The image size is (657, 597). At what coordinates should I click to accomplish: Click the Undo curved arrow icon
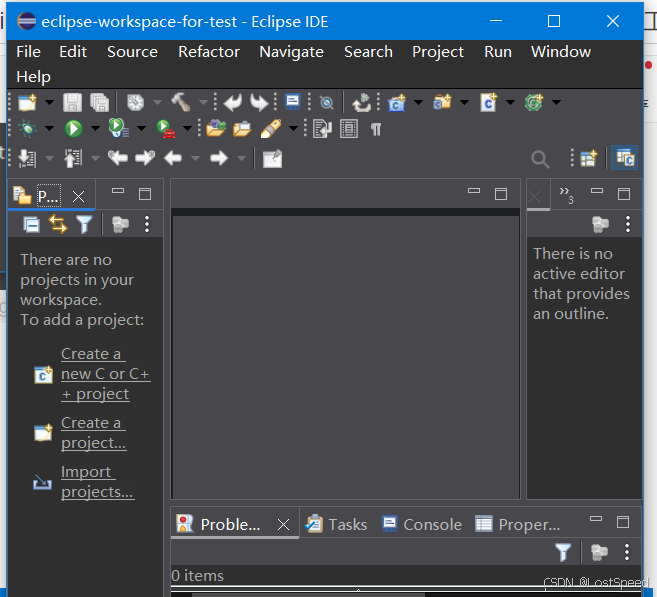(x=233, y=103)
